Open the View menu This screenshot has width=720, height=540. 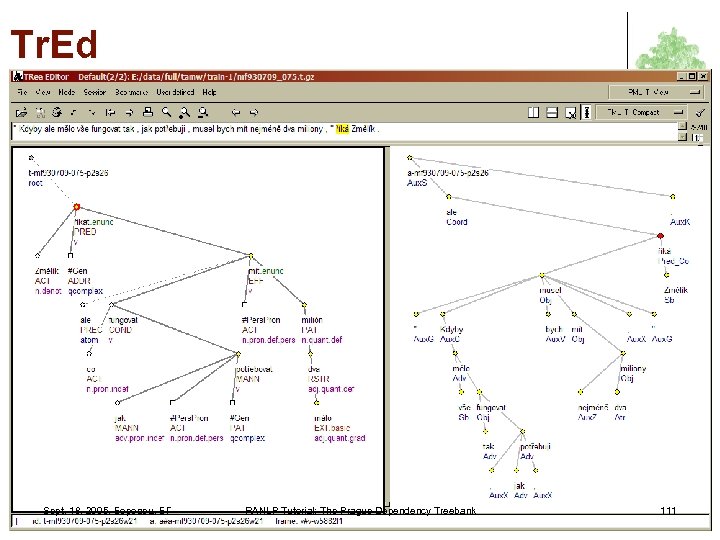pos(42,92)
